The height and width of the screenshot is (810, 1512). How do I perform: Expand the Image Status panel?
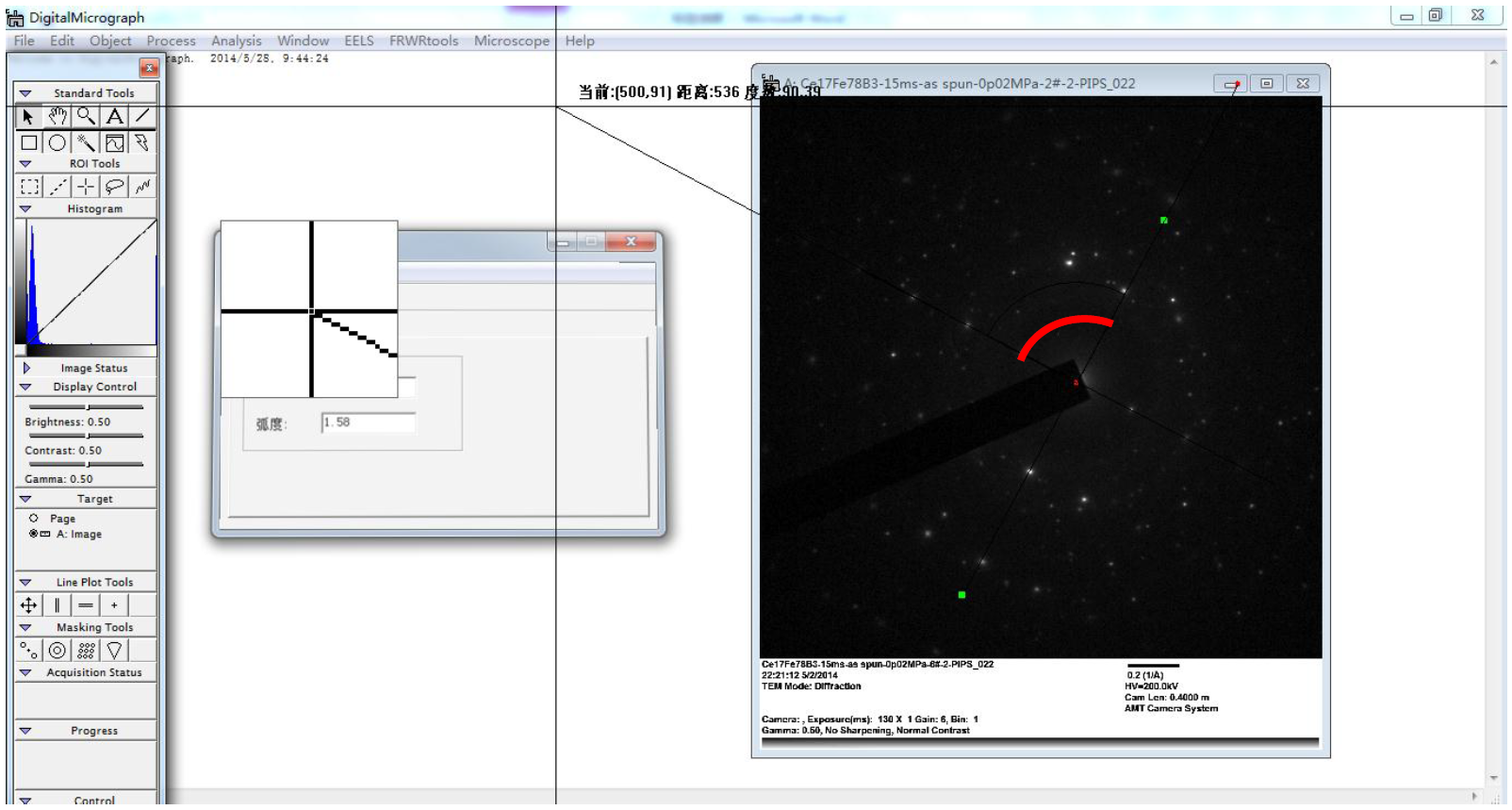click(26, 368)
